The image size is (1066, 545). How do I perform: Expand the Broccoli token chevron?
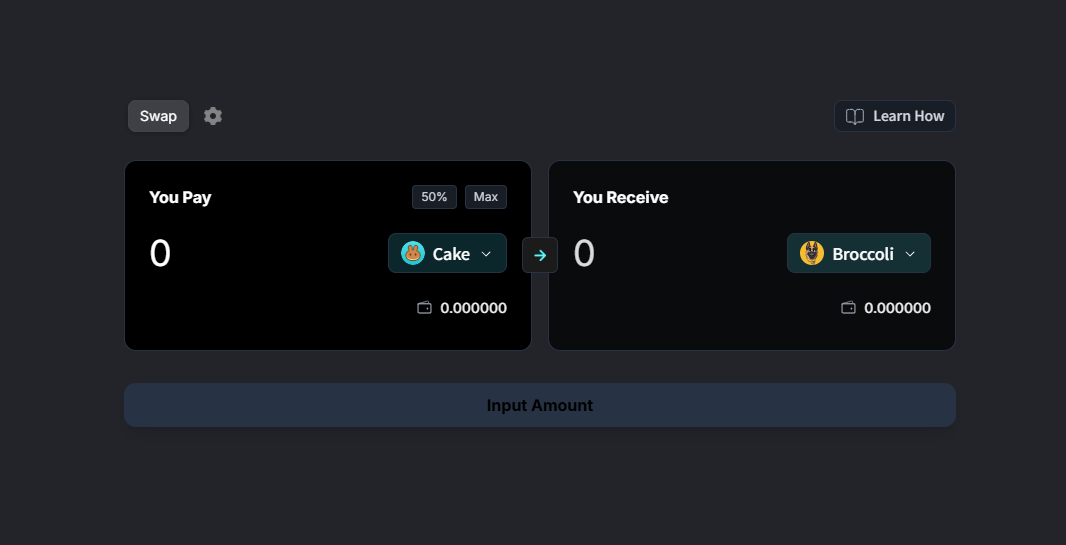[x=910, y=253]
